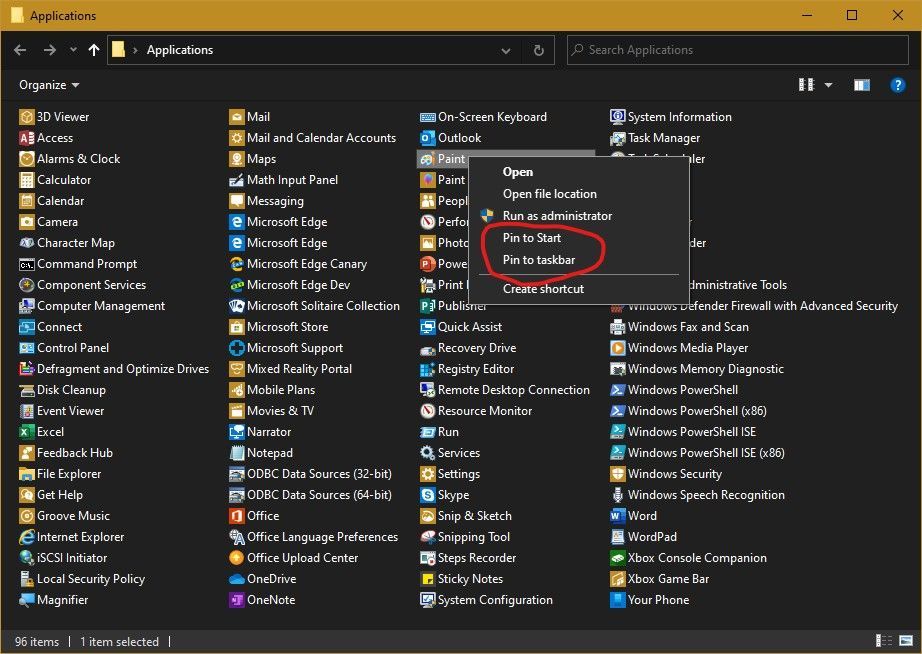Click the Snipping Tool icon
922x654 pixels.
pyautogui.click(x=427, y=537)
